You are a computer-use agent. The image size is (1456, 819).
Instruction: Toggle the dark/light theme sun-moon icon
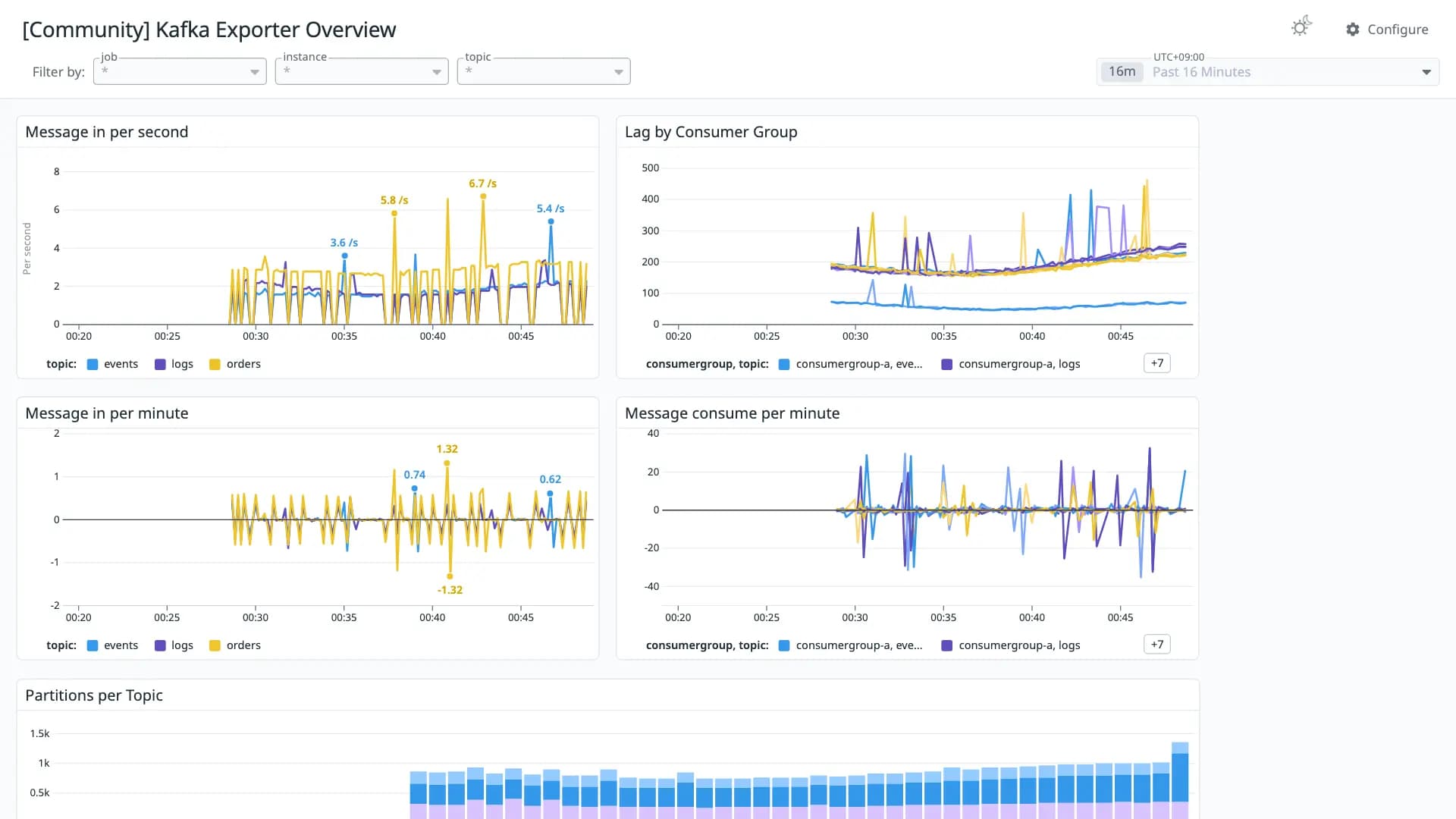coord(1301,27)
